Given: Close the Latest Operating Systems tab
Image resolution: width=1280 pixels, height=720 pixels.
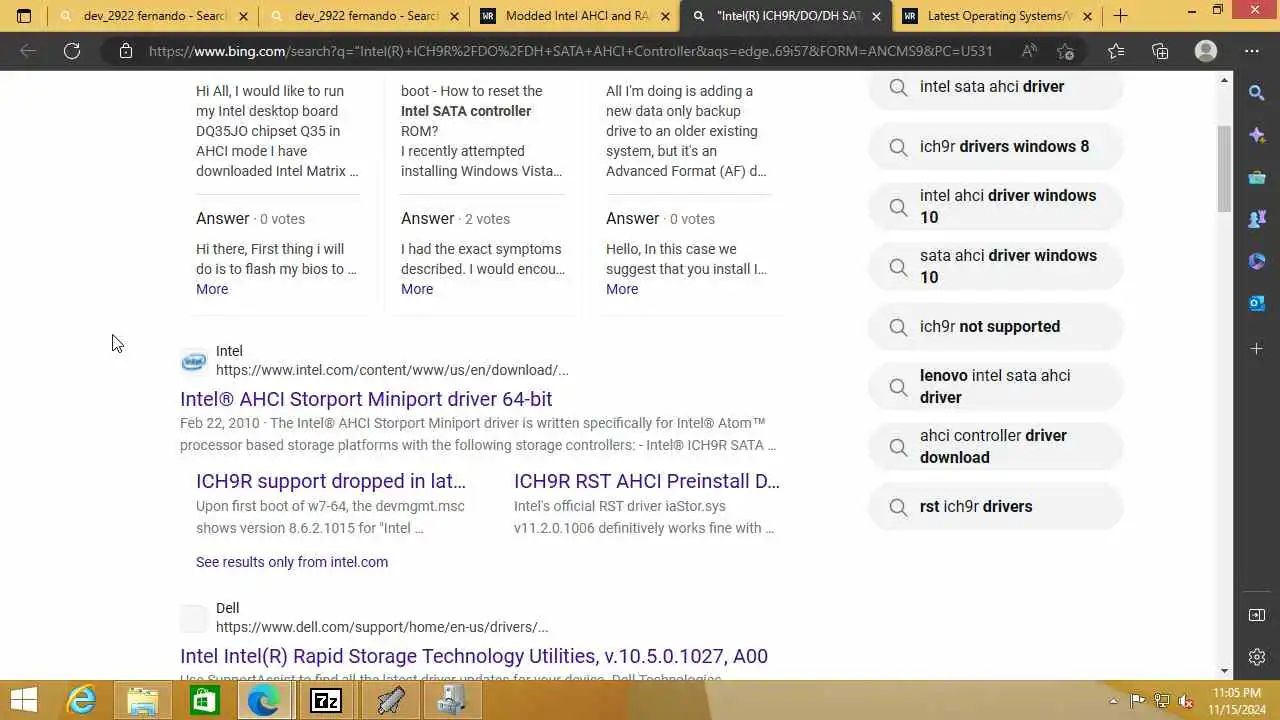Looking at the screenshot, I should pyautogui.click(x=1087, y=16).
